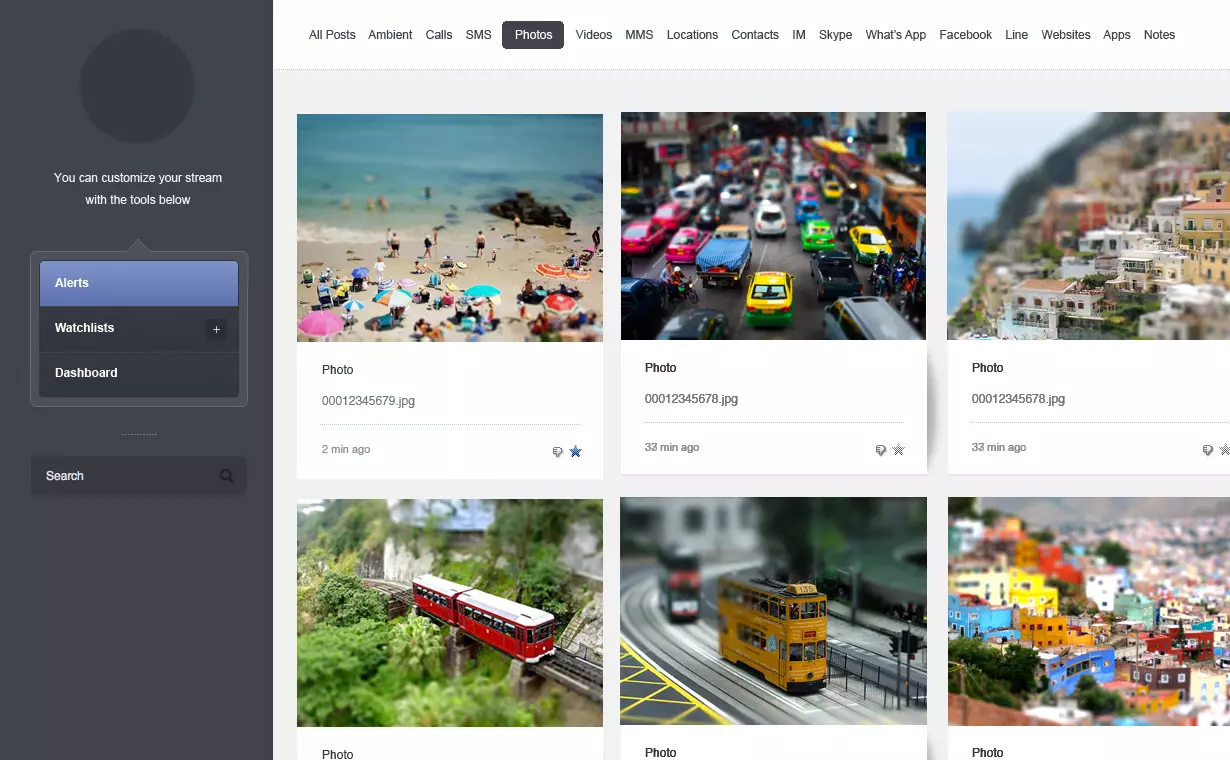
Task: Click the filename 00012345679.jpg
Action: pyautogui.click(x=368, y=401)
